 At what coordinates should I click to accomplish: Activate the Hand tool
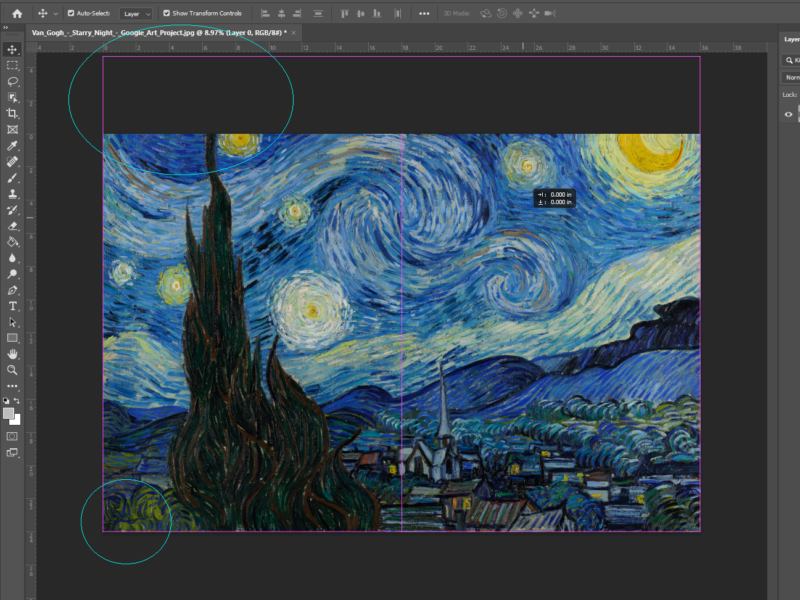click(x=13, y=354)
